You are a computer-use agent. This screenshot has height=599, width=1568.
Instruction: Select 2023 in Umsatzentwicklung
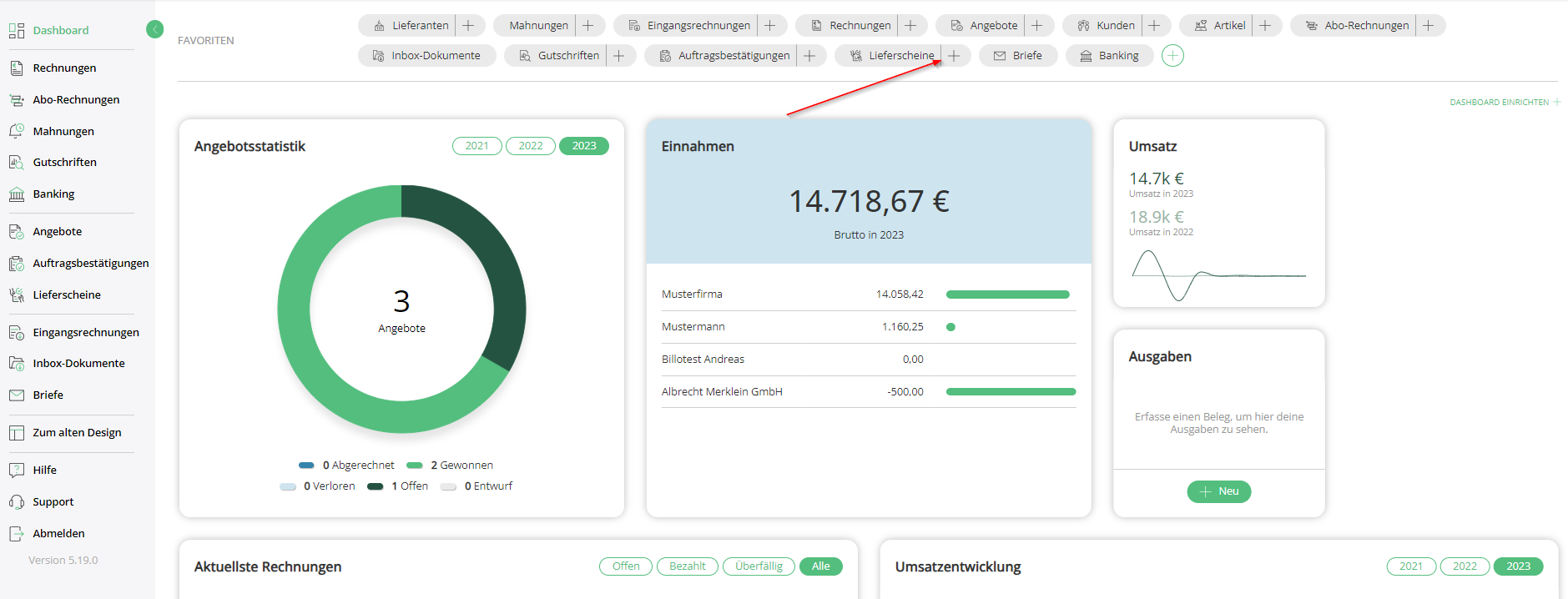(1518, 566)
